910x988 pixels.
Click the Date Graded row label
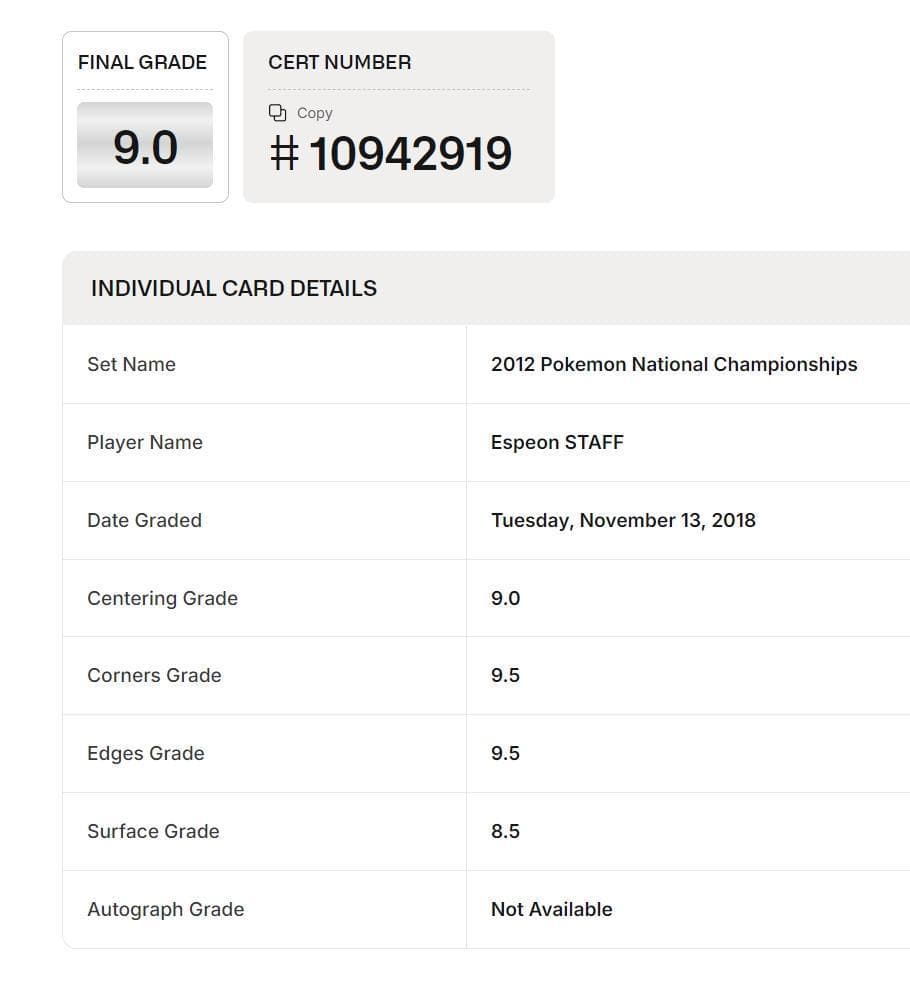pyautogui.click(x=144, y=520)
